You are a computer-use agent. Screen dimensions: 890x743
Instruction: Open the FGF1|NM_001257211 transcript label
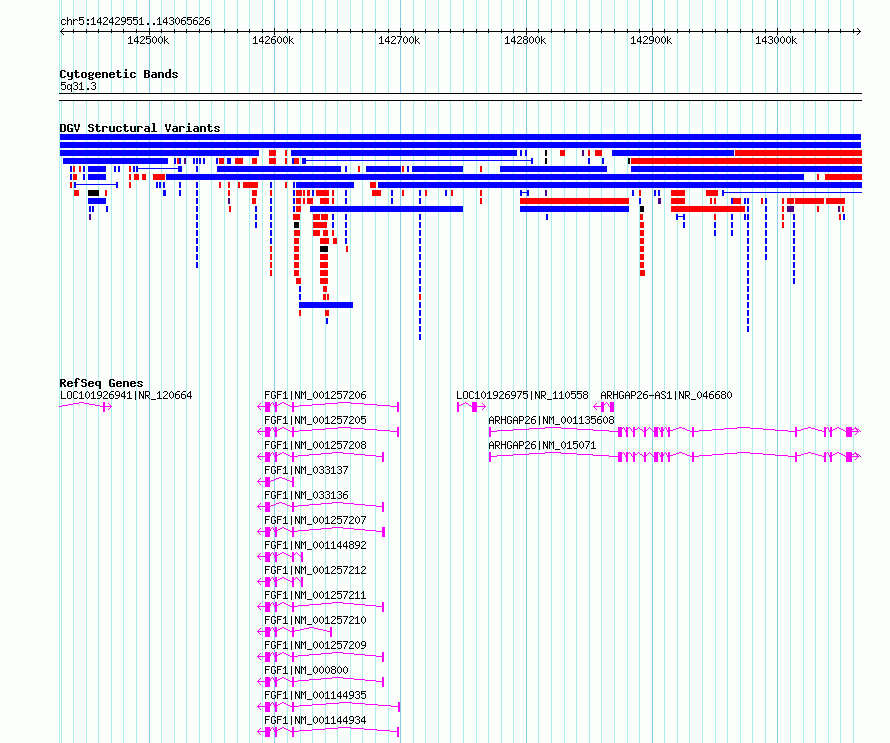click(x=315, y=595)
